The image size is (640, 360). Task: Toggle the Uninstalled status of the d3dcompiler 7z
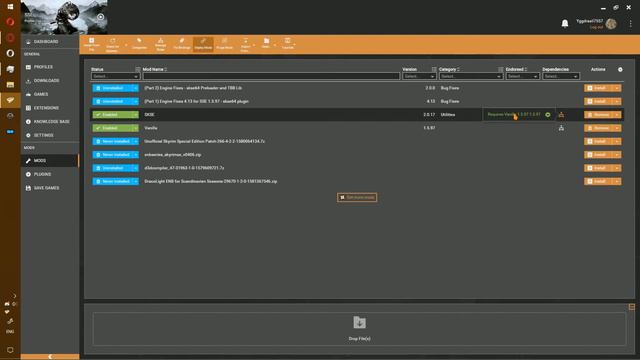(x=112, y=168)
